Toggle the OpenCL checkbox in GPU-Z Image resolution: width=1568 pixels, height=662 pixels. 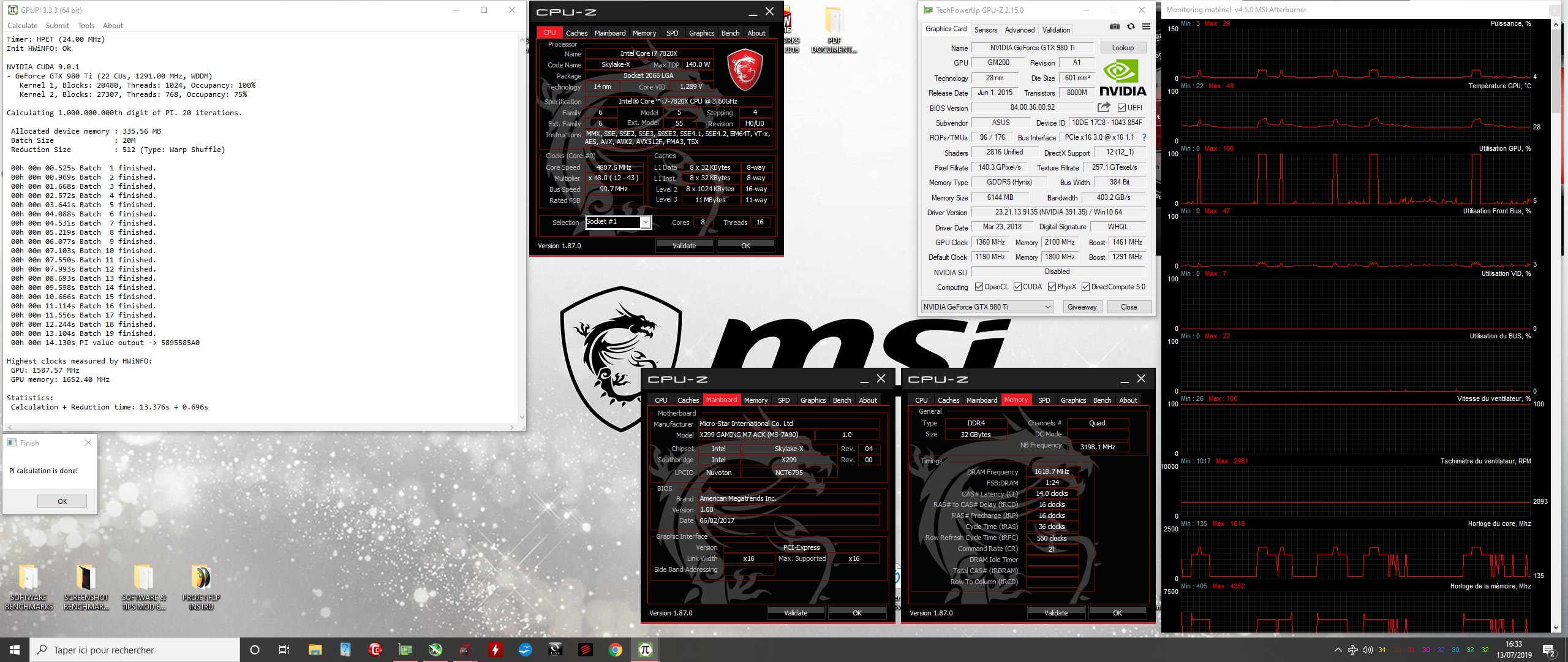979,287
